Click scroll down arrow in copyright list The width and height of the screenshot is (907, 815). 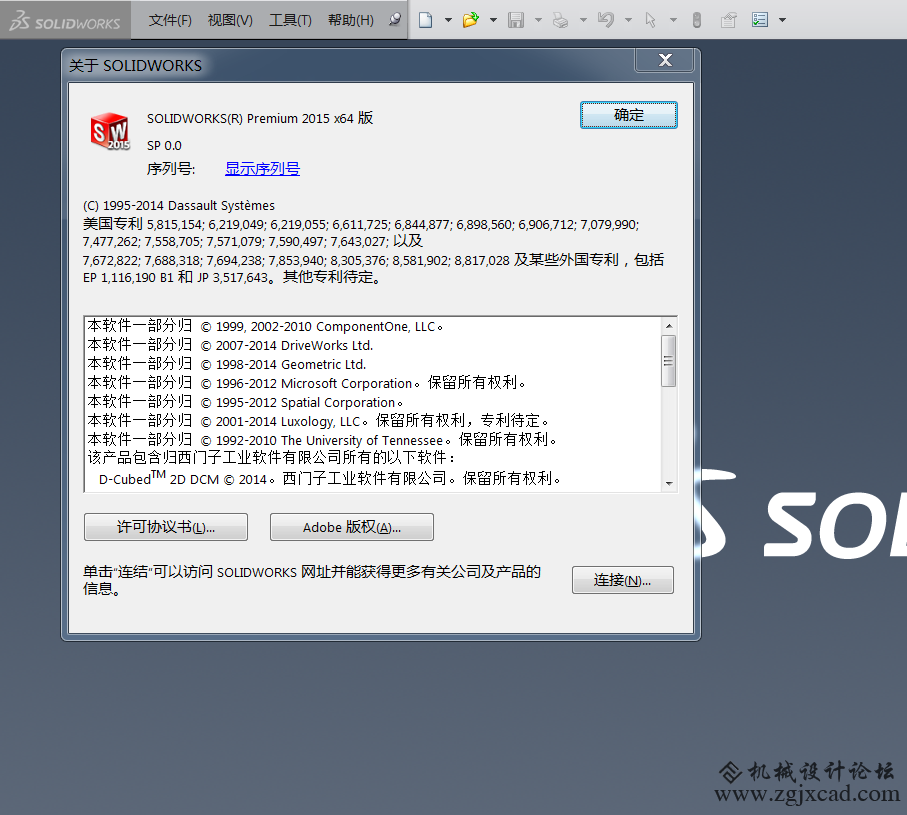point(669,484)
